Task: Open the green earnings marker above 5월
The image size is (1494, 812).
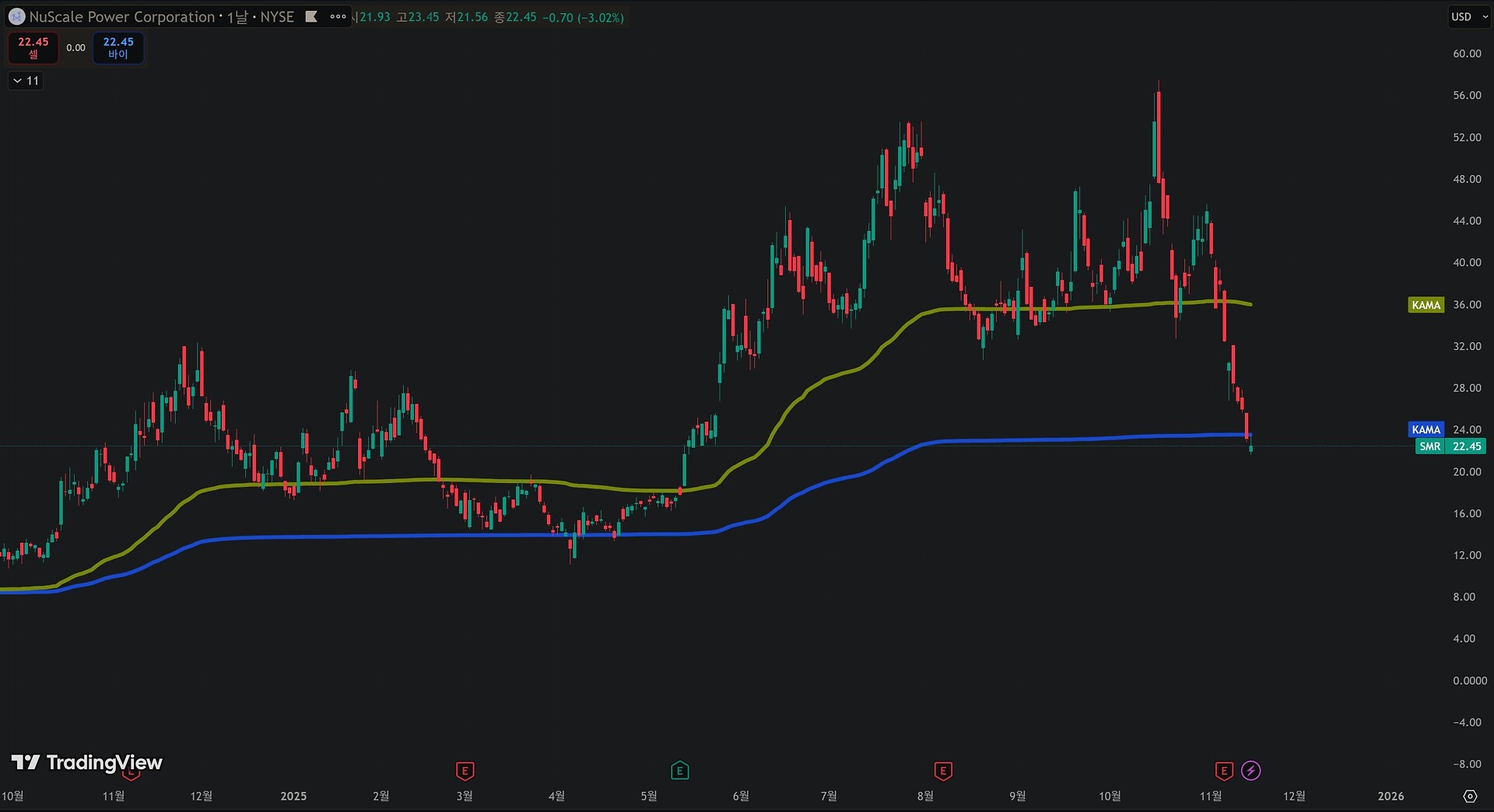Action: [x=679, y=771]
